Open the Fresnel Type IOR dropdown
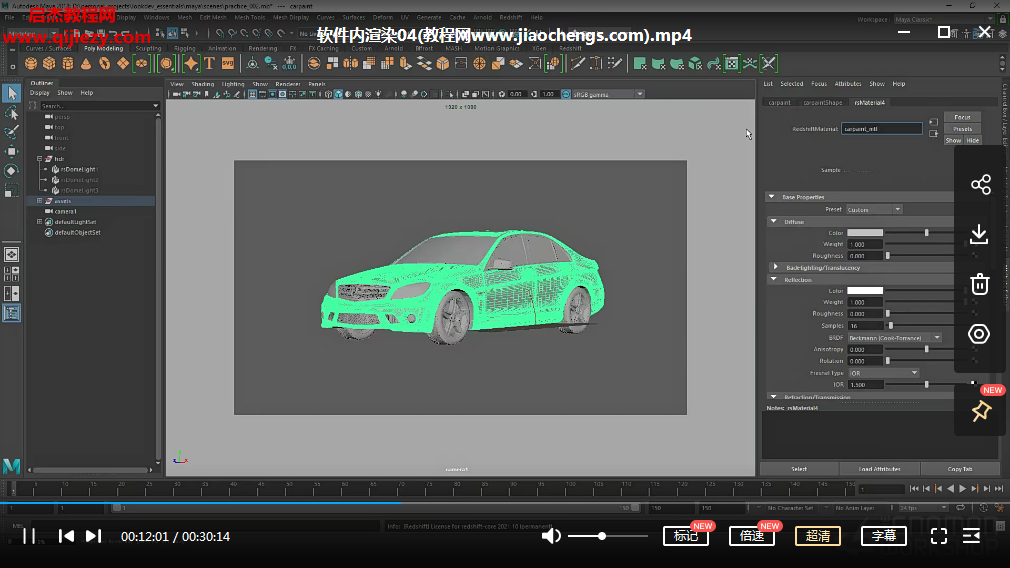The height and width of the screenshot is (568, 1010). point(883,373)
